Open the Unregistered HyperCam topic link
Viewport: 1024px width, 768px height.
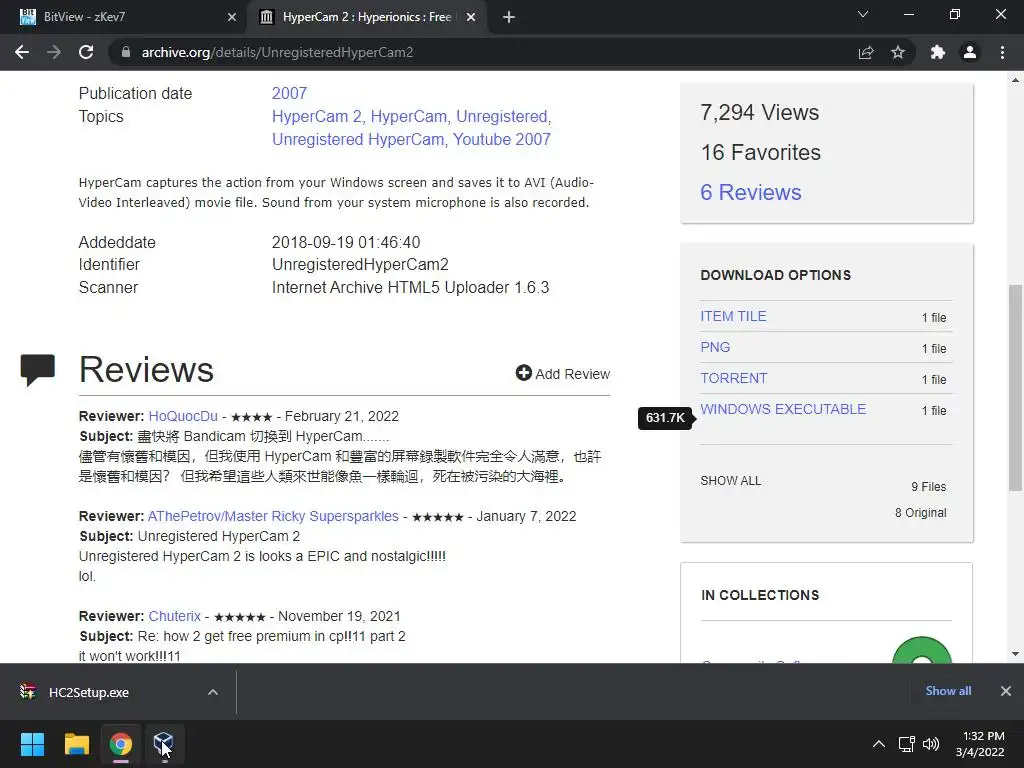(360, 139)
